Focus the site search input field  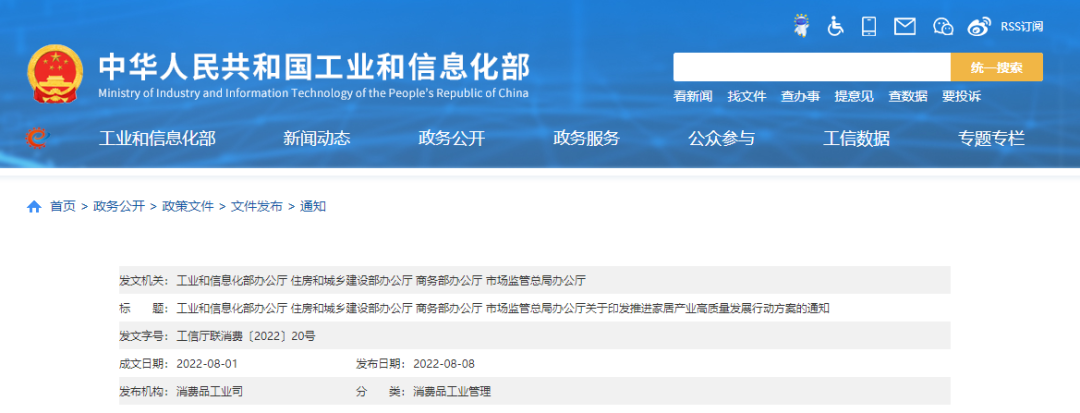(x=812, y=67)
